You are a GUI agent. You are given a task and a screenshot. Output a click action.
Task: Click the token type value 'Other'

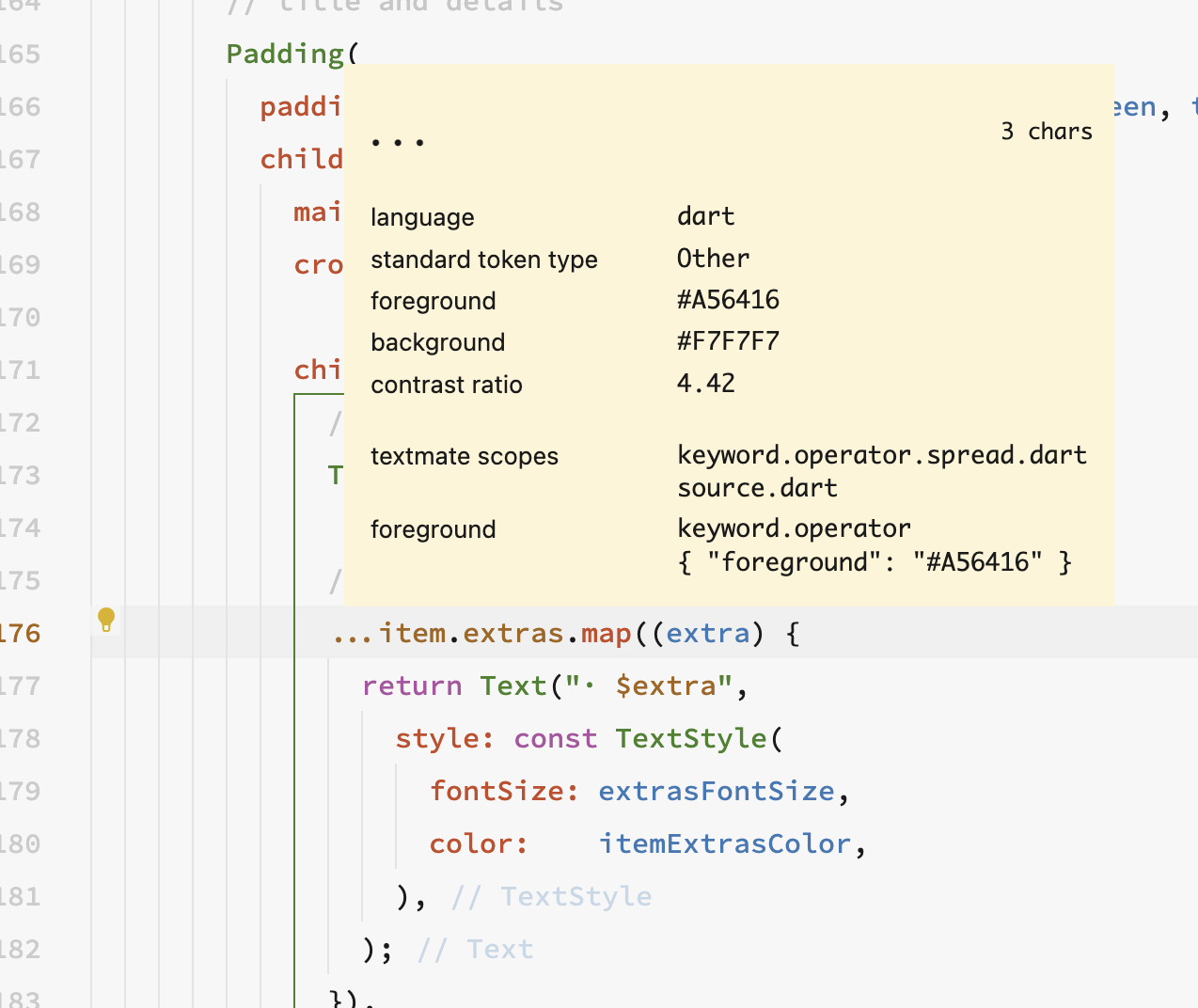713,259
